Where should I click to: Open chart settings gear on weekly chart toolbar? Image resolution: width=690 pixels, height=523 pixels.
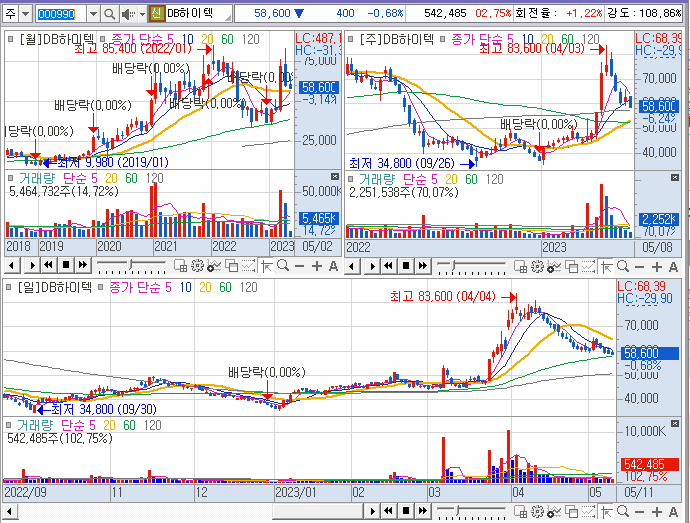[537, 267]
